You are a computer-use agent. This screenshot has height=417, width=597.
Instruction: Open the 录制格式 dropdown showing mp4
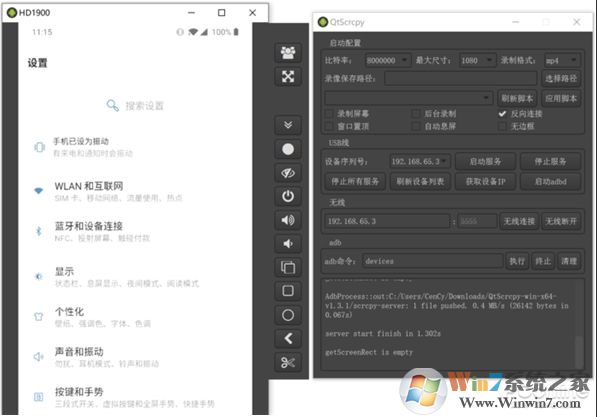[x=562, y=60]
